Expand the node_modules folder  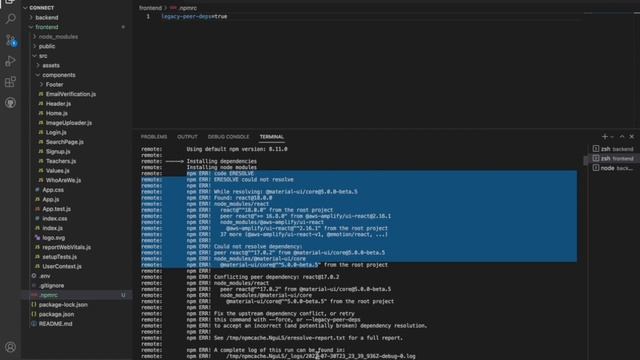[58, 37]
